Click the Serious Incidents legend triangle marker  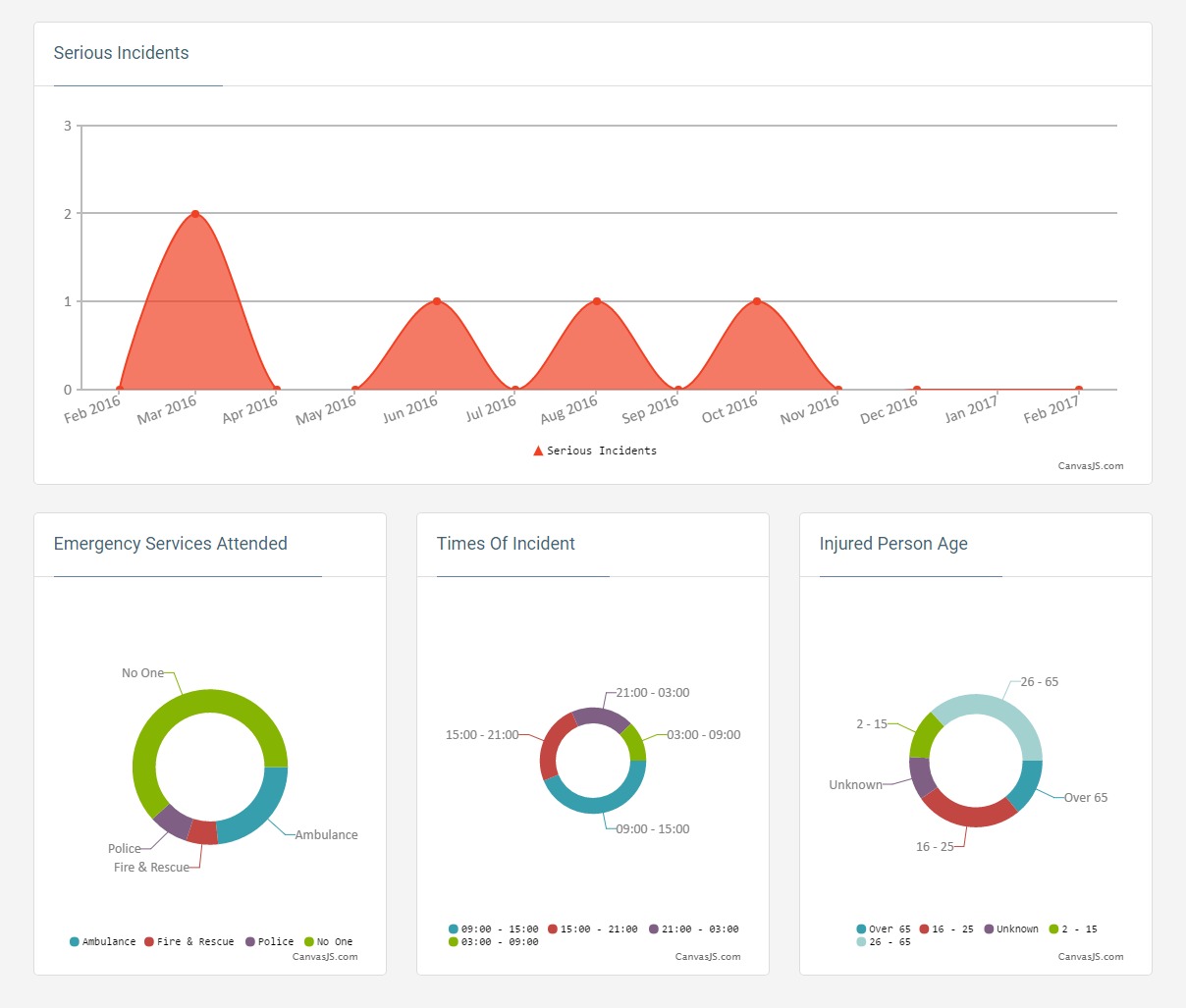(x=538, y=451)
